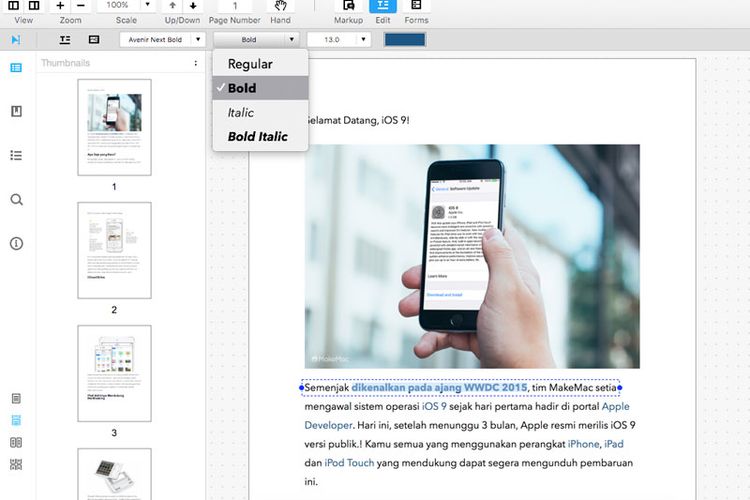750x500 pixels.
Task: Show the Thumbnails panel icon in sidebar
Action: coord(16,67)
